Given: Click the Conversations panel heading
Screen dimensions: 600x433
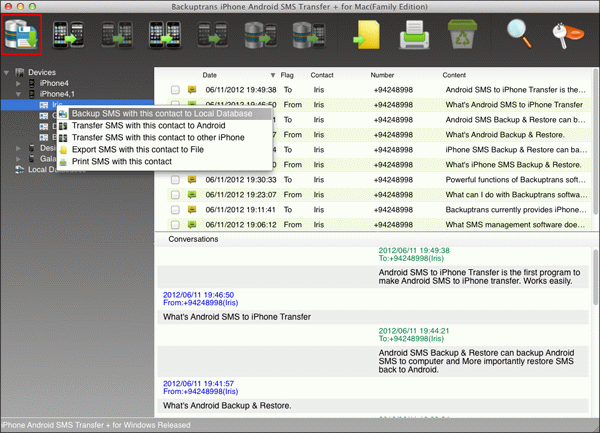Looking at the screenshot, I should (193, 239).
